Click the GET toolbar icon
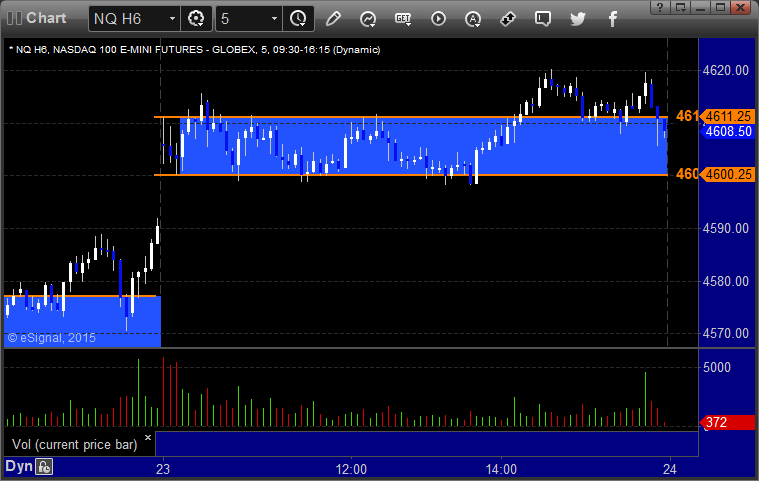The height and width of the screenshot is (481, 759). 403,19
